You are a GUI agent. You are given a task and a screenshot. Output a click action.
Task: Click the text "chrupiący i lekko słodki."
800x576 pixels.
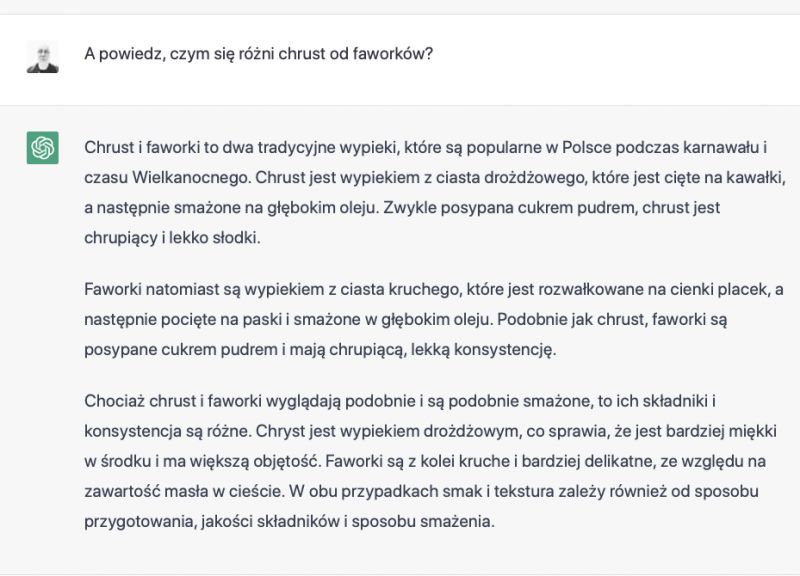pyautogui.click(x=172, y=238)
